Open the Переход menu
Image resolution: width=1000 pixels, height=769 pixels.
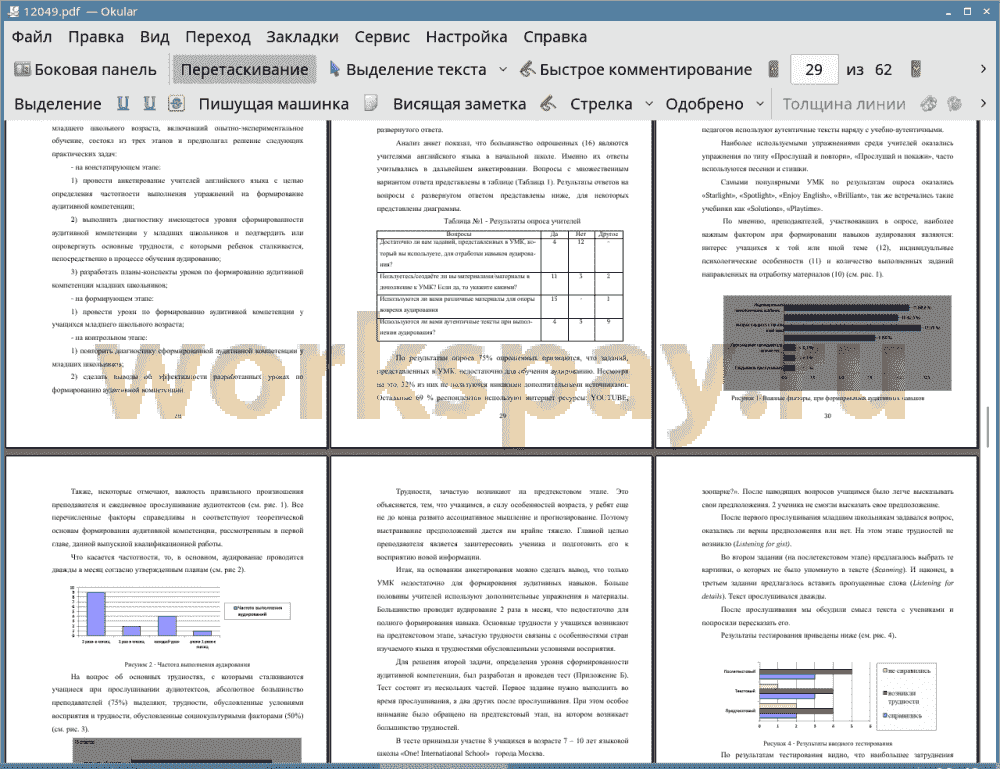click(217, 37)
